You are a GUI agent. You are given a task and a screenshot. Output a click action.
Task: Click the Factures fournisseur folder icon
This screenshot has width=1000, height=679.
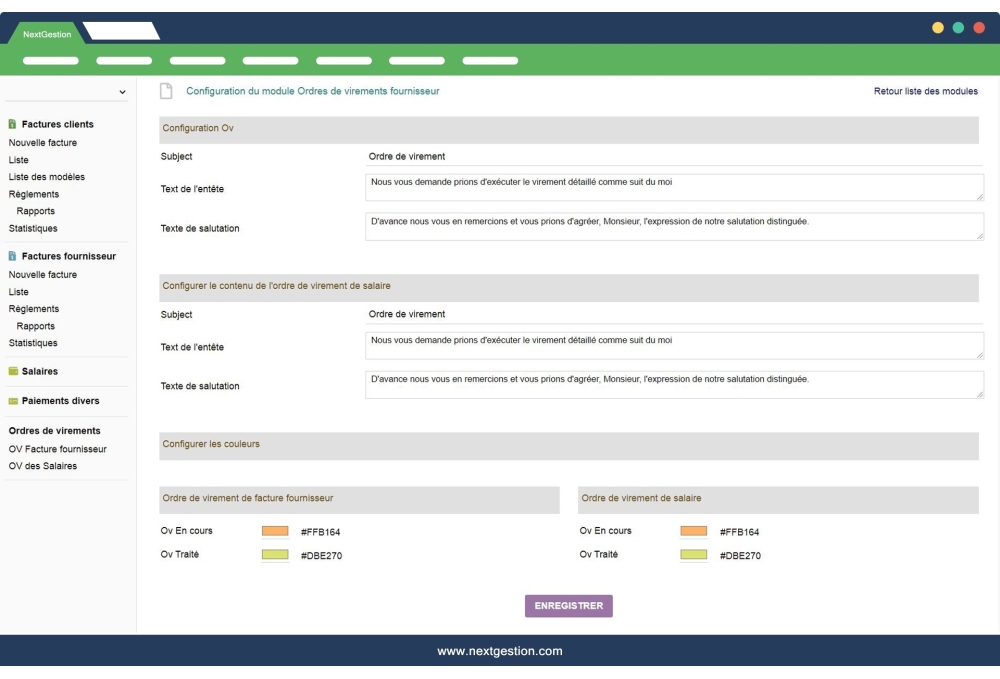pyautogui.click(x=11, y=258)
